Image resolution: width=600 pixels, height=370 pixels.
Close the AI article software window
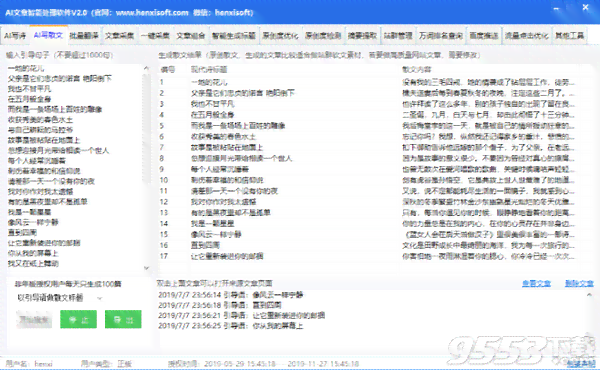pos(585,7)
